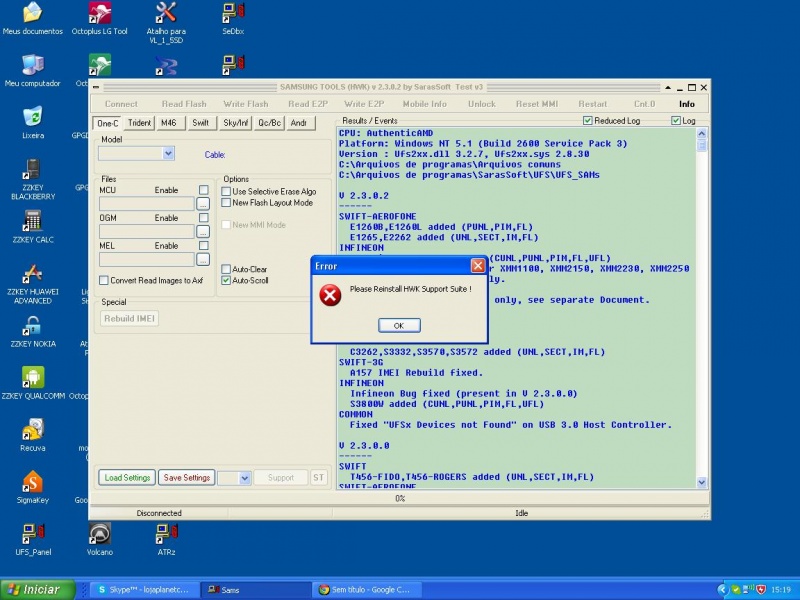Image resolution: width=800 pixels, height=600 pixels.
Task: Turn on the Auto-Clear option
Action: click(x=226, y=269)
